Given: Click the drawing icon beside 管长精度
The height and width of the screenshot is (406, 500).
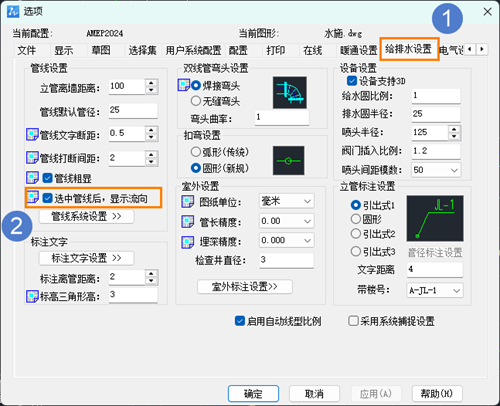Looking at the screenshot, I should [x=188, y=221].
